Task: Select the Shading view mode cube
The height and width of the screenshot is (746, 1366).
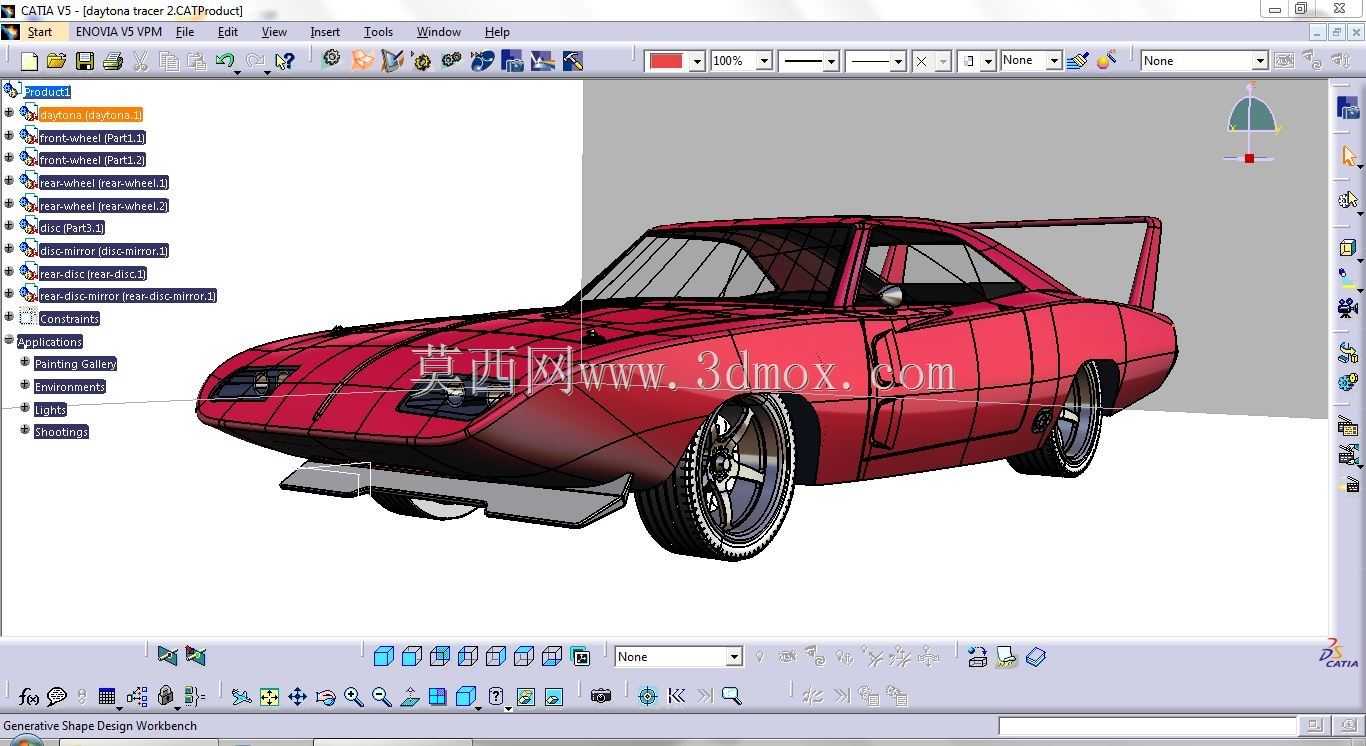Action: [x=383, y=657]
